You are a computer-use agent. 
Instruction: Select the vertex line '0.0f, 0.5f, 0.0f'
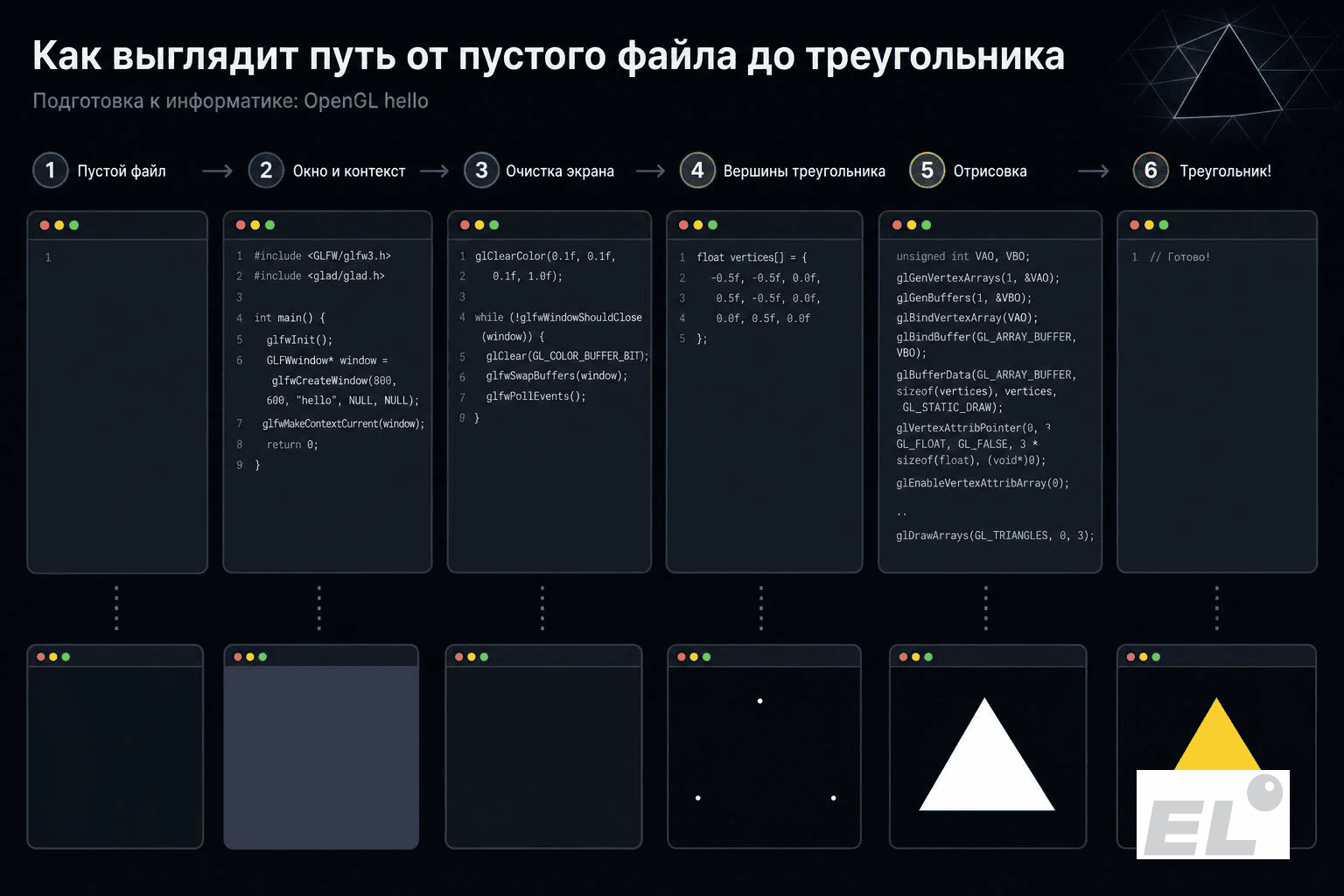(x=763, y=319)
